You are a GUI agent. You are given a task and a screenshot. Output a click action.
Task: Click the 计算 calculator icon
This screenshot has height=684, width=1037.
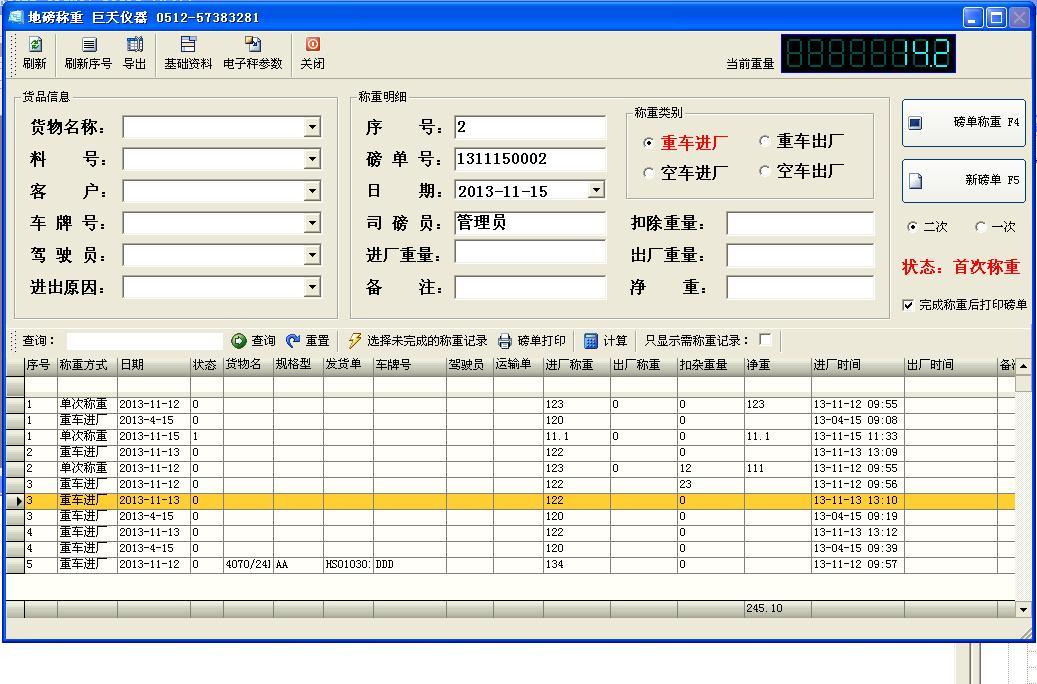591,341
